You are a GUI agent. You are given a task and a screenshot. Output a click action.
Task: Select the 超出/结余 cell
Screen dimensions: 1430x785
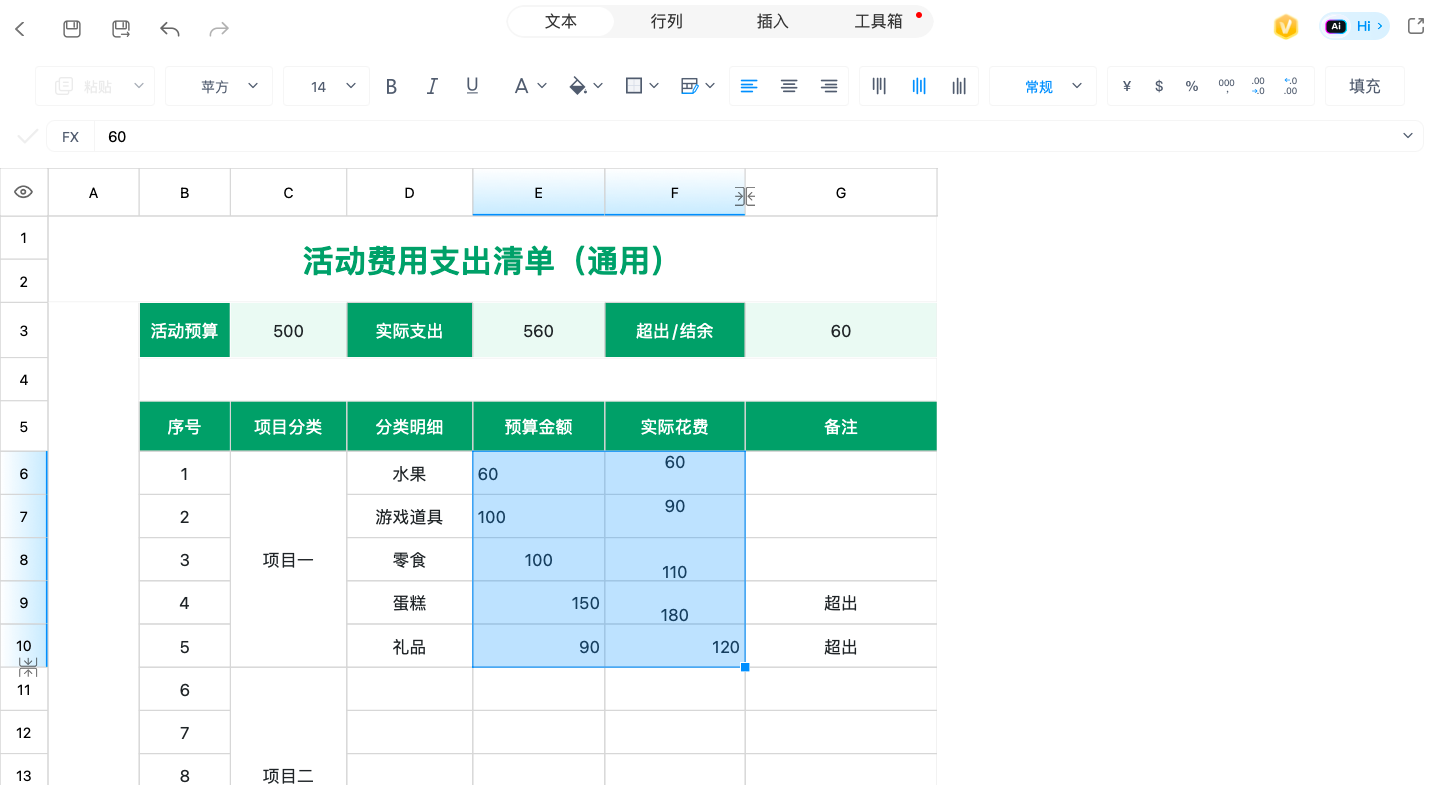pyautogui.click(x=675, y=331)
